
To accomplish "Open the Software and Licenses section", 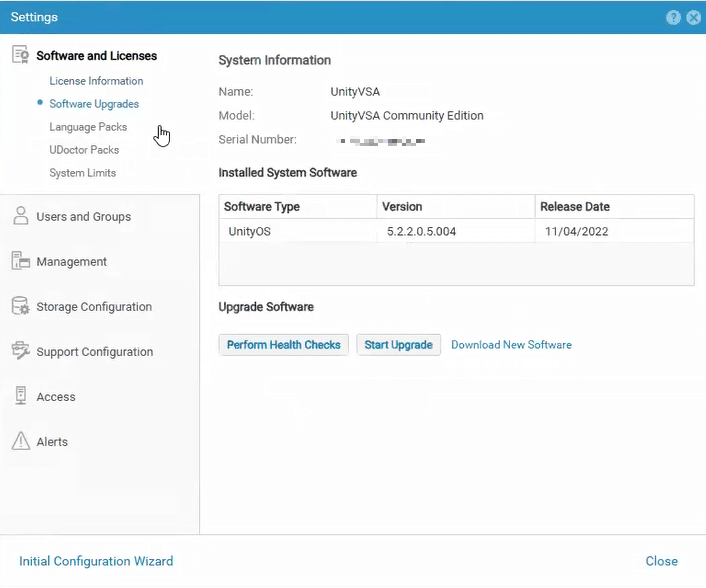I will click(96, 56).
